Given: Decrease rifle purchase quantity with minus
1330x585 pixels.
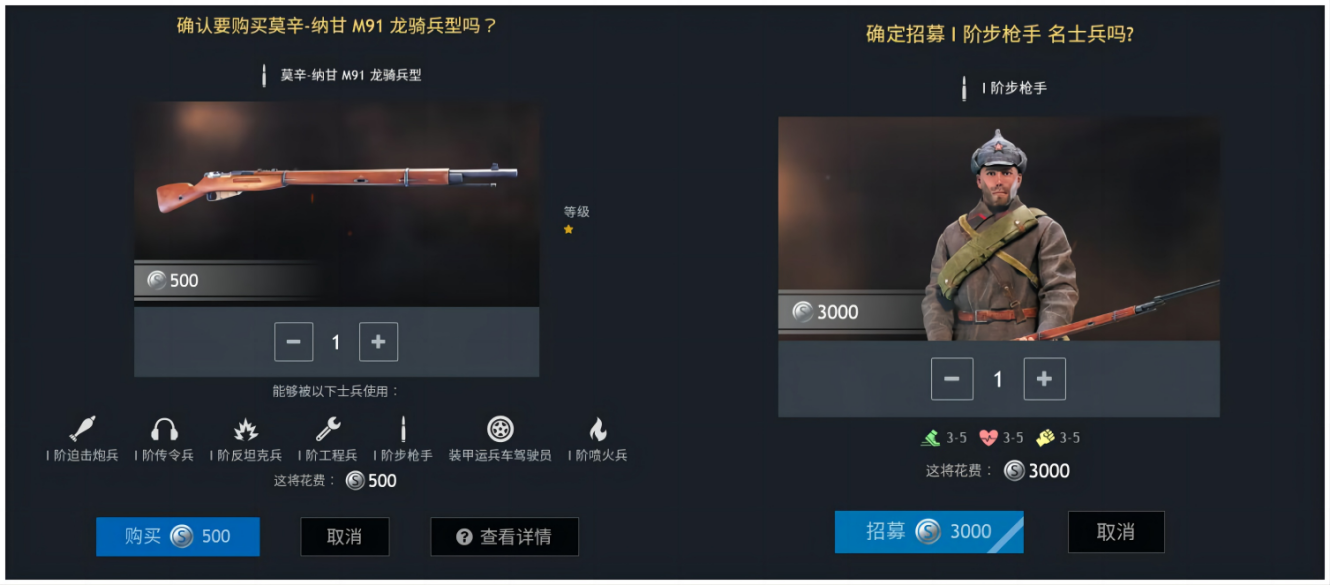Looking at the screenshot, I should pyautogui.click(x=294, y=342).
